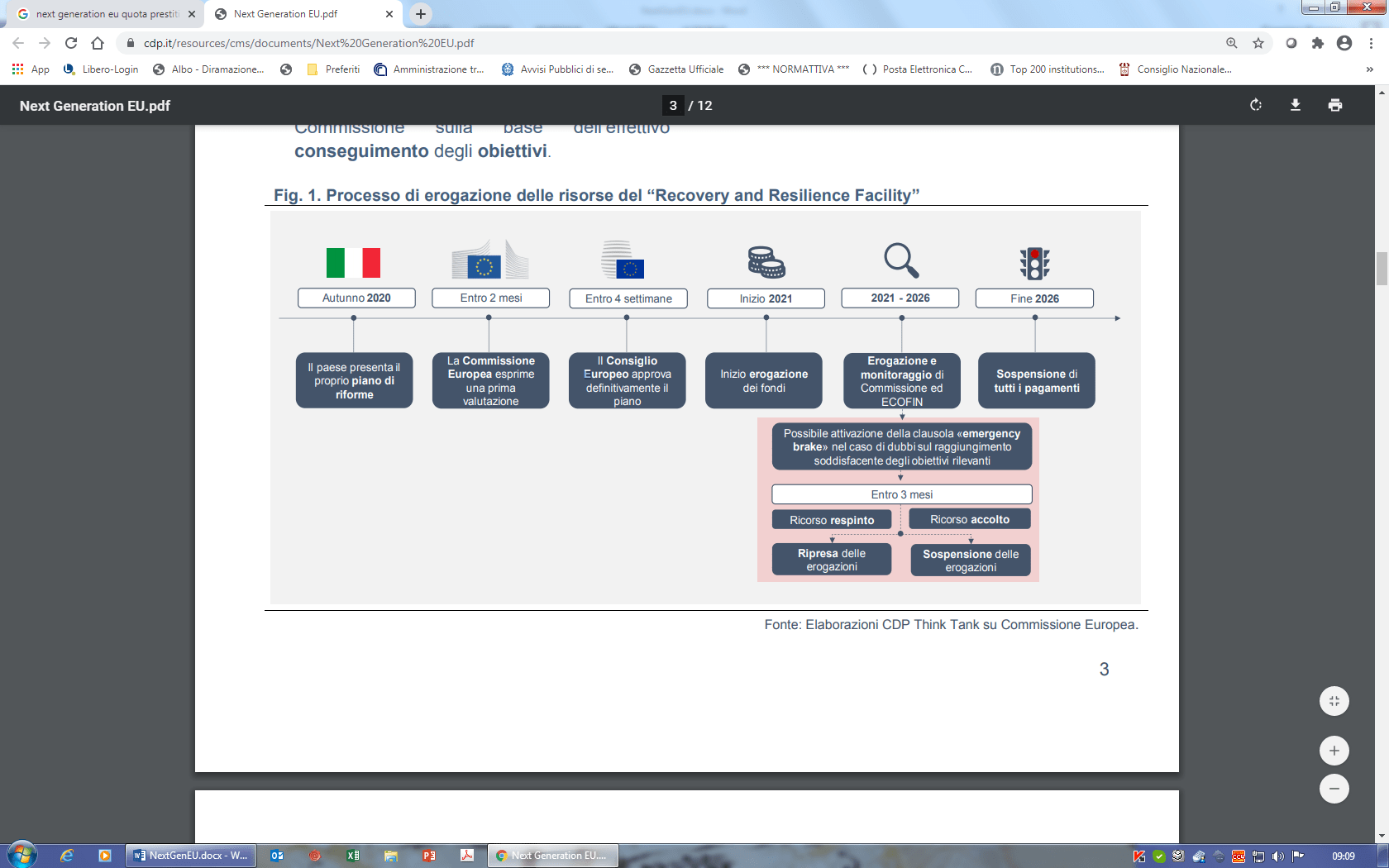Click the Inizio 2021 label
This screenshot has width=1389, height=868.
766,298
